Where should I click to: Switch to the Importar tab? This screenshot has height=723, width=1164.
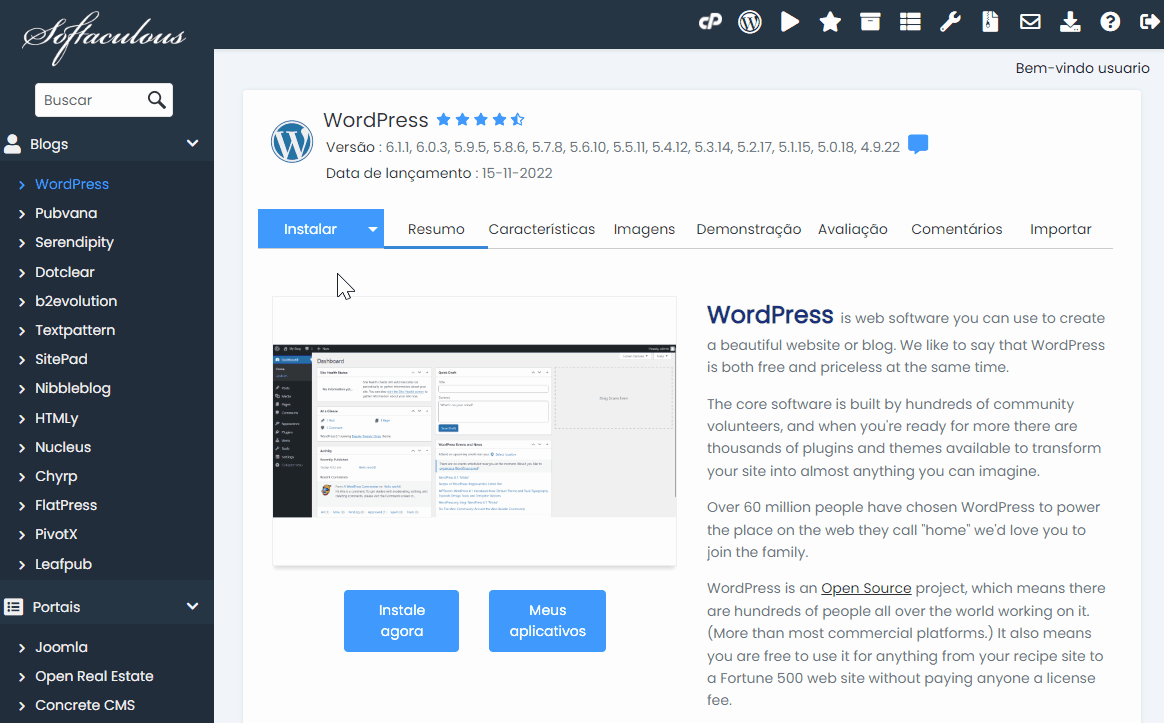click(1061, 229)
